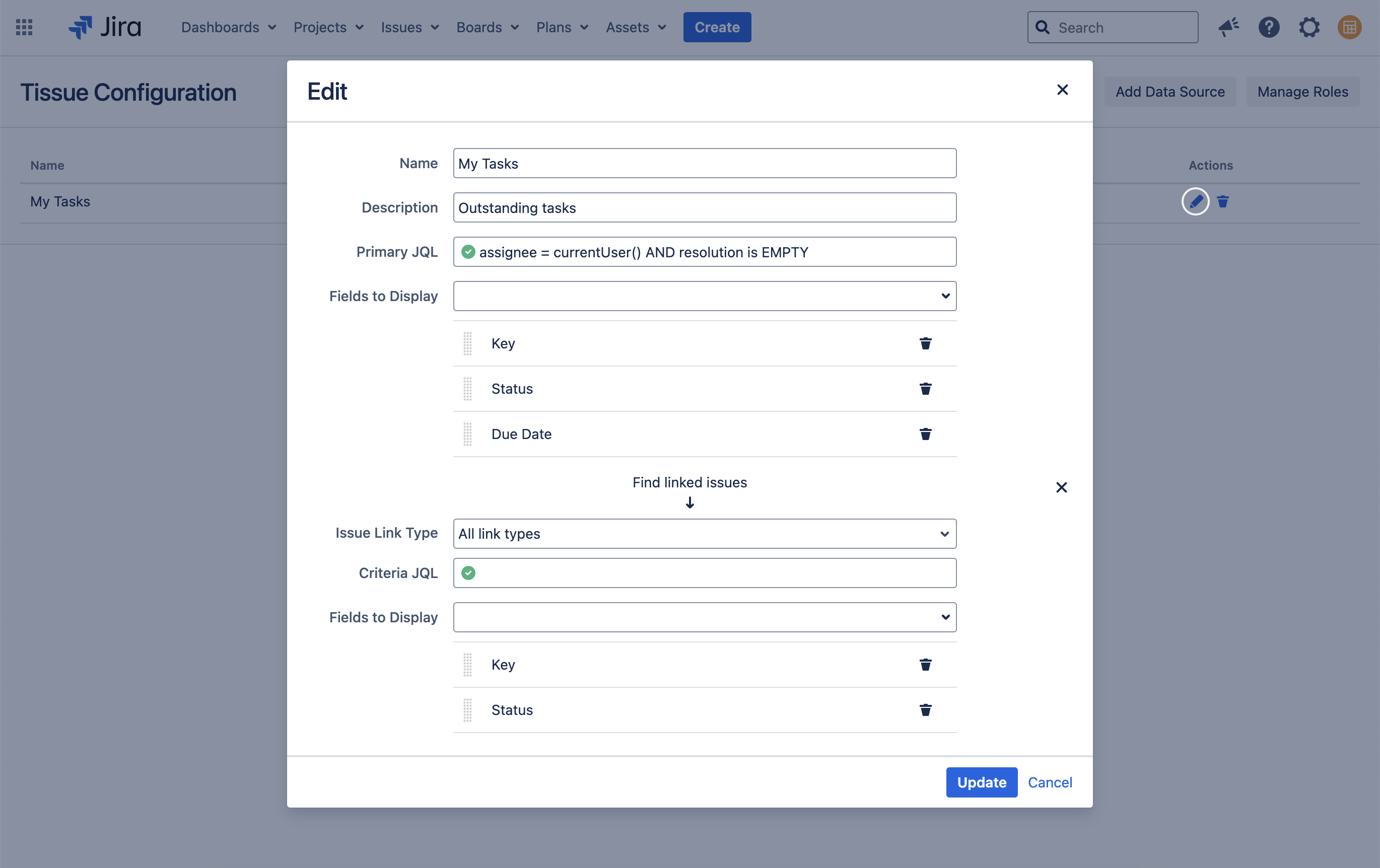Click into the Criteria JQL field
1380x868 pixels.
[x=714, y=573]
